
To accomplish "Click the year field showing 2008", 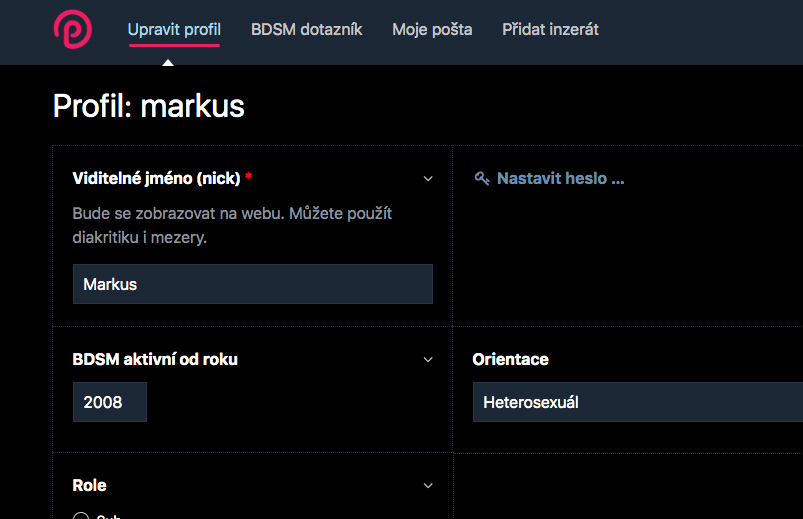I will point(110,402).
